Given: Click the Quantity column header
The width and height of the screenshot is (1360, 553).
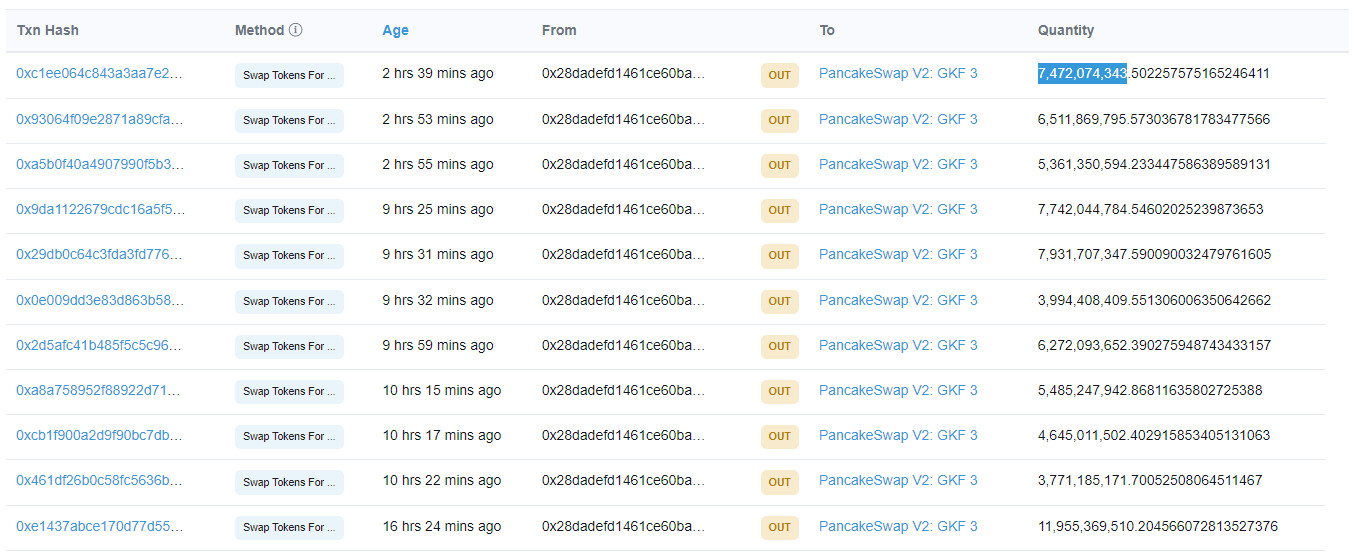Looking at the screenshot, I should pyautogui.click(x=1066, y=30).
